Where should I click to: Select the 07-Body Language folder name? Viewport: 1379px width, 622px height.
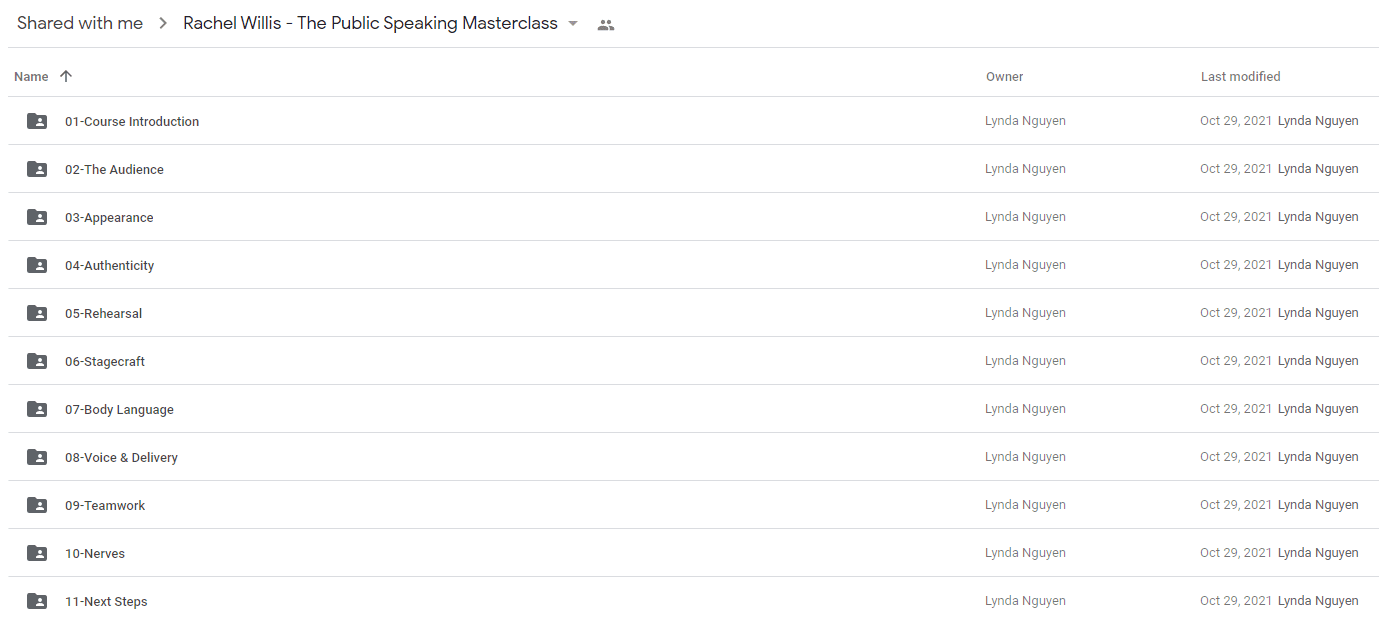click(119, 410)
